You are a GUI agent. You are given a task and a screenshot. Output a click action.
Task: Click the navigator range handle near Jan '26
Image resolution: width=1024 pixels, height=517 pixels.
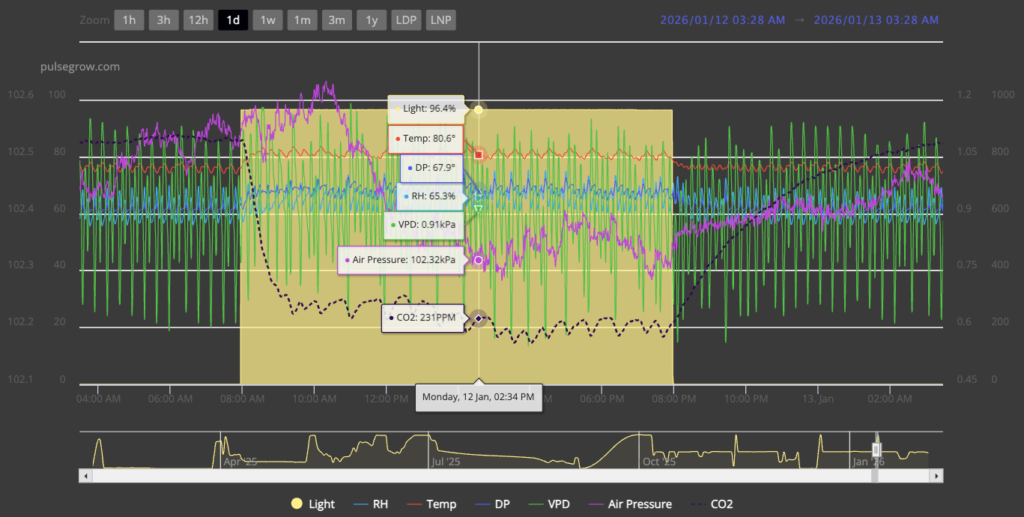pos(876,450)
